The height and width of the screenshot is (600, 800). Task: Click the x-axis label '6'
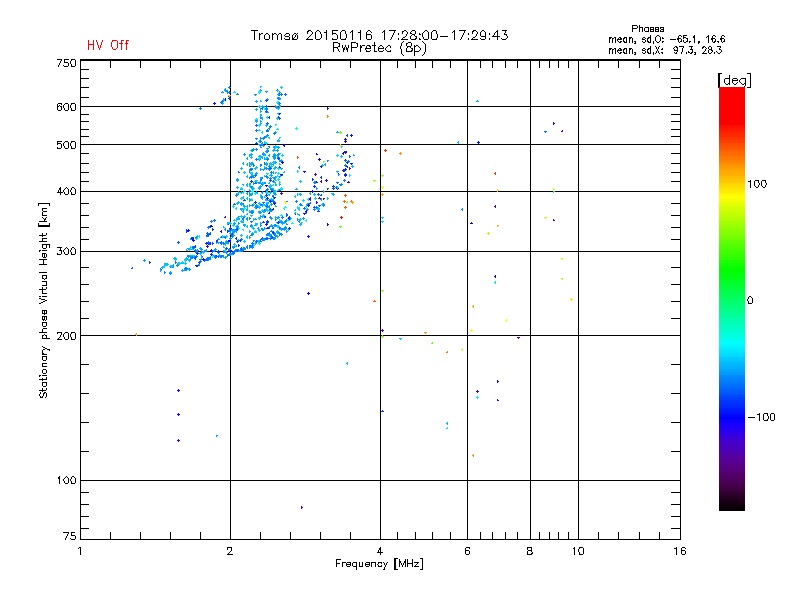467,551
